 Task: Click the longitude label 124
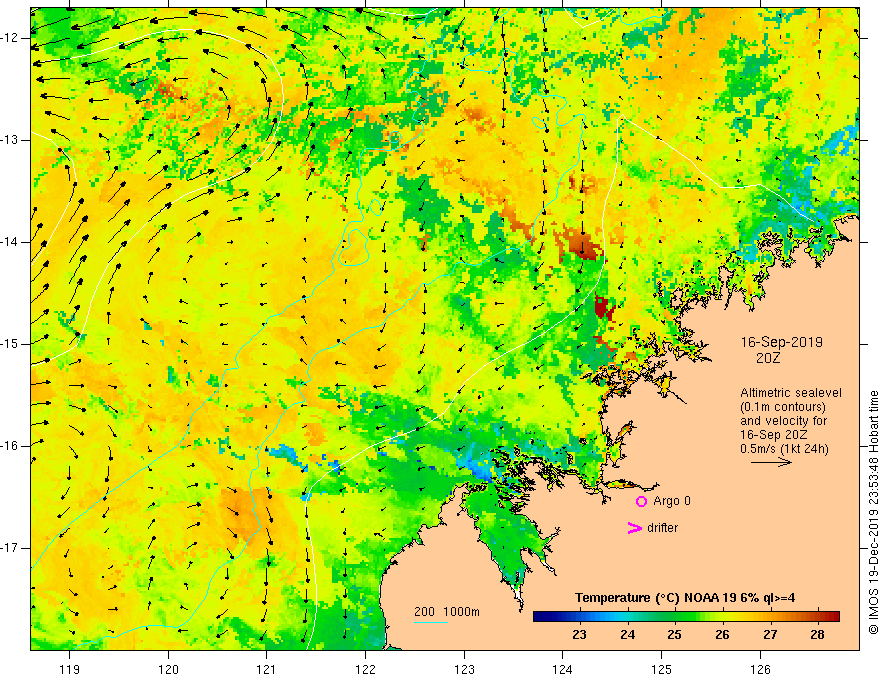click(x=562, y=669)
